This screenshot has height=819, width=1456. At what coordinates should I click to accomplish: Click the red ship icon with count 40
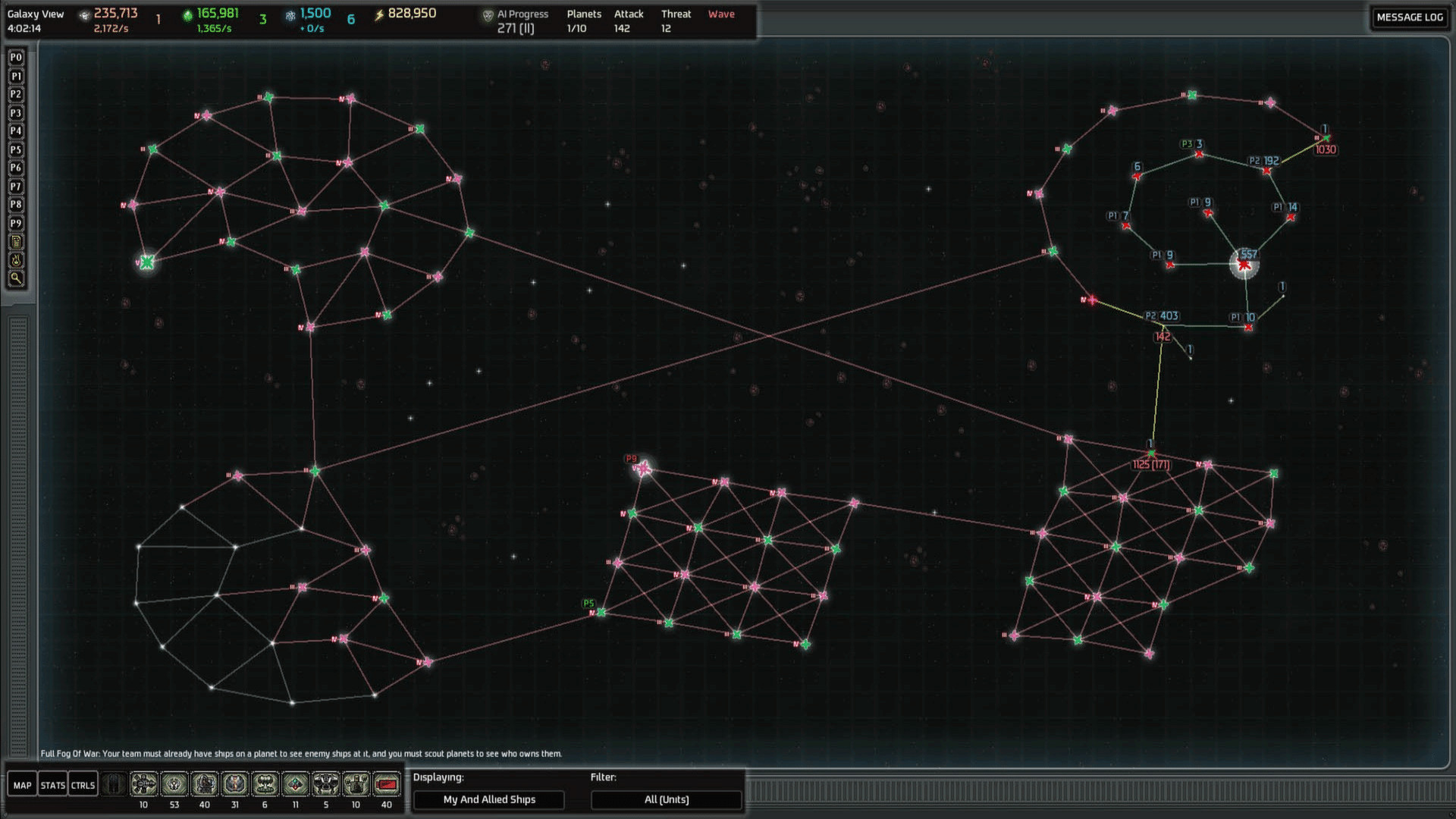pos(387,783)
